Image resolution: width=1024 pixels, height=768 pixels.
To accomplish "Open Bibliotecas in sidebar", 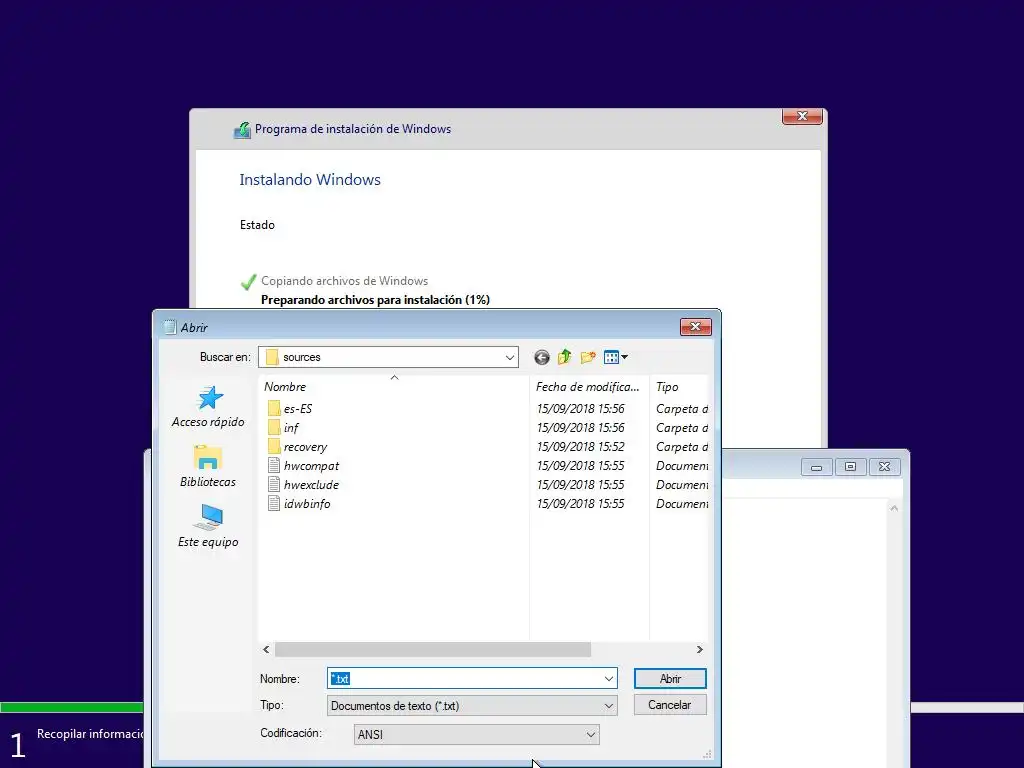I will click(x=208, y=466).
